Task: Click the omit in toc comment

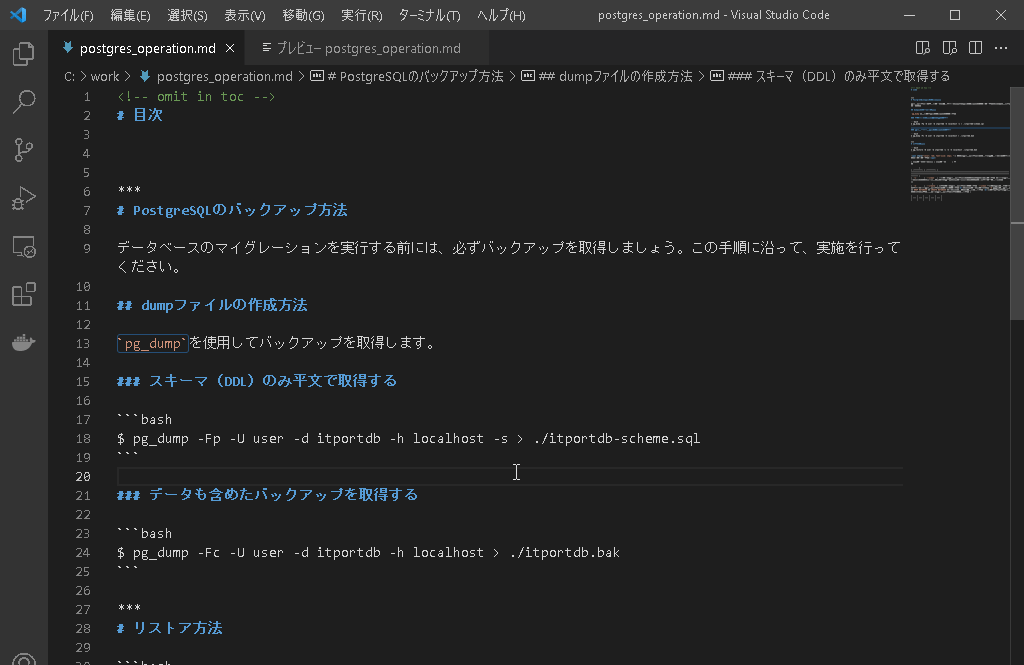Action: pos(196,97)
